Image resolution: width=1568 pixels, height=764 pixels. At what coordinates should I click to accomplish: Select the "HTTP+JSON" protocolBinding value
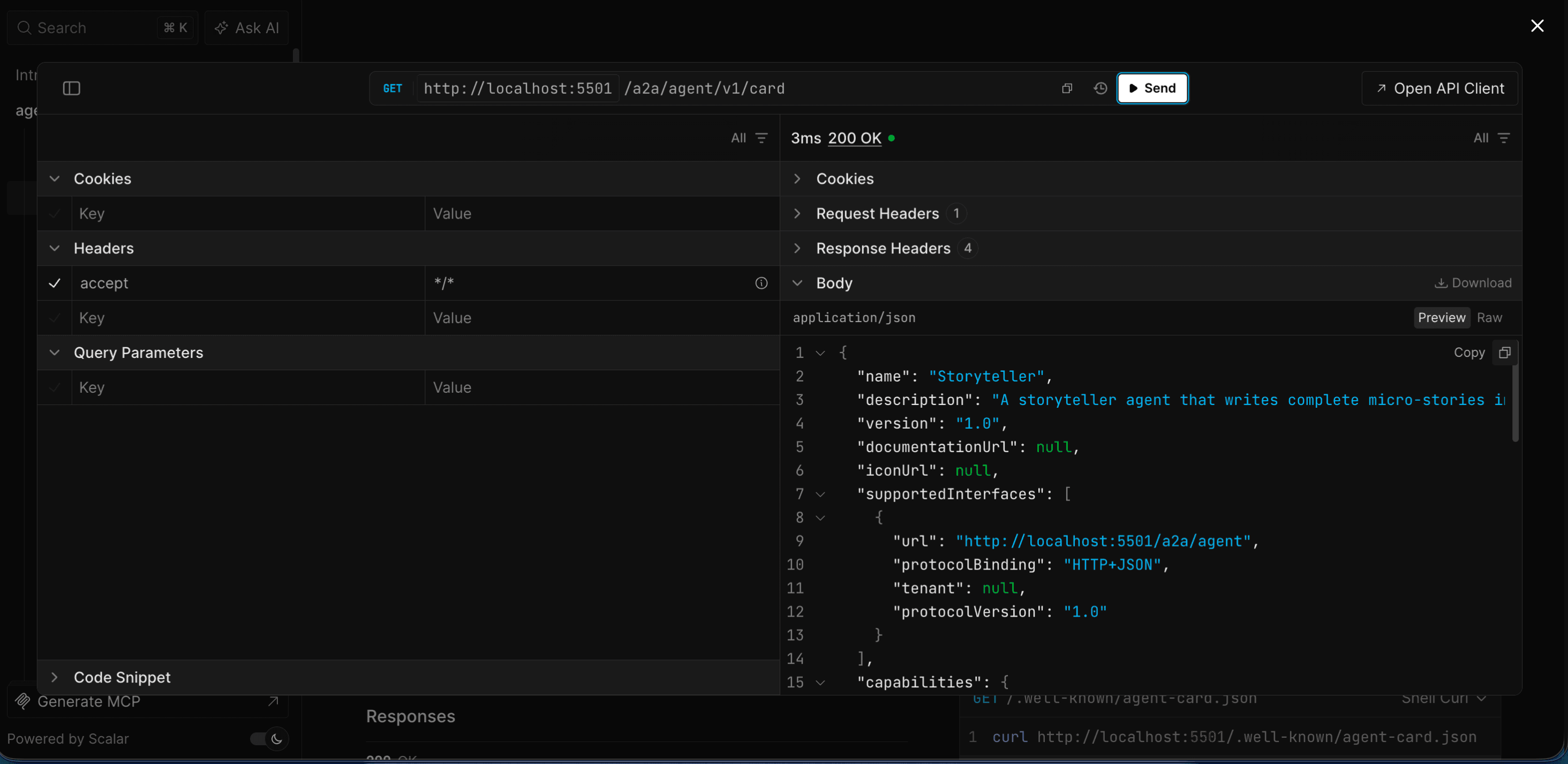tap(1113, 565)
